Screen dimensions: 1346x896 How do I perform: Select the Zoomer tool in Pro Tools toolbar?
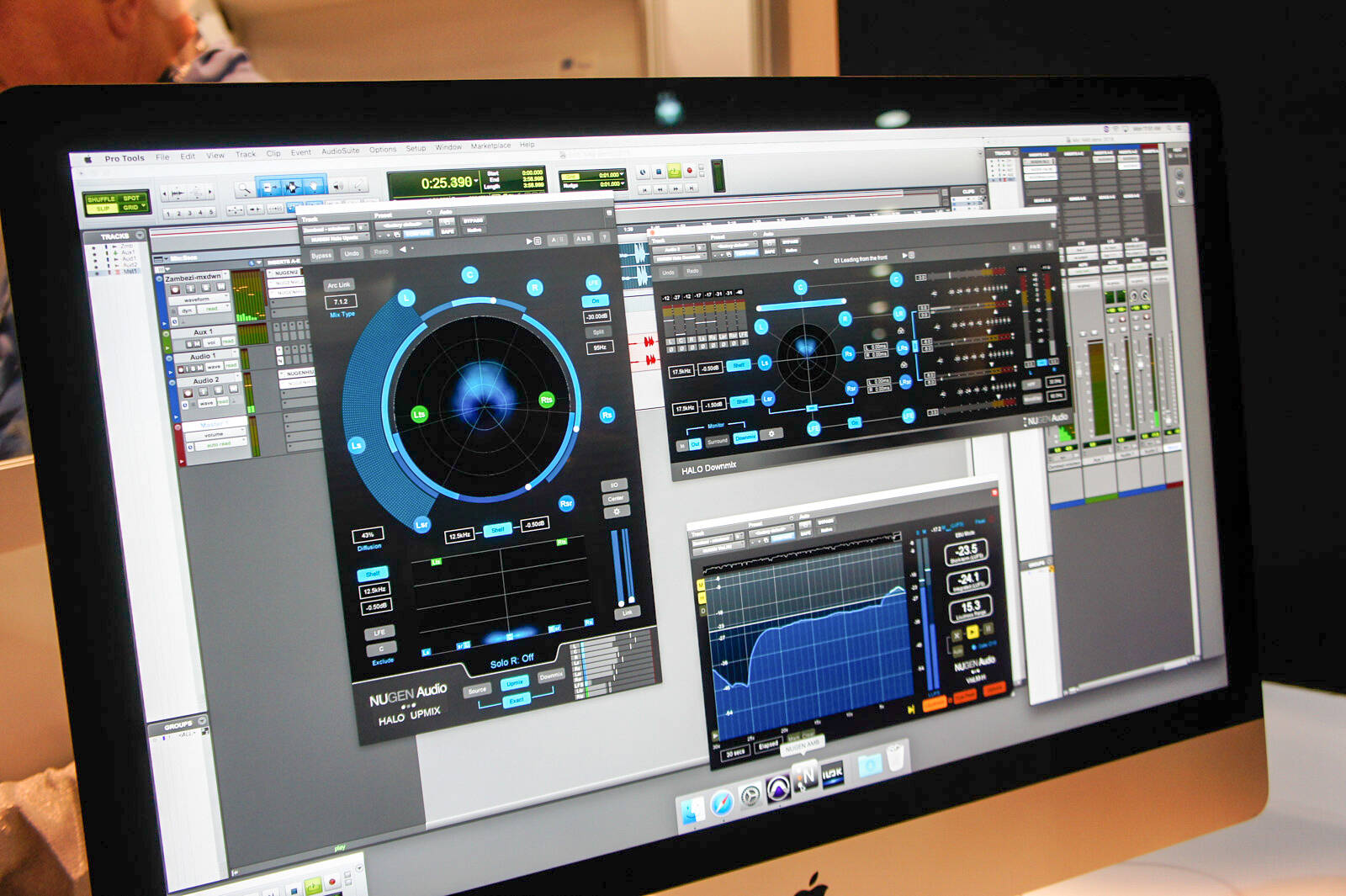(246, 188)
